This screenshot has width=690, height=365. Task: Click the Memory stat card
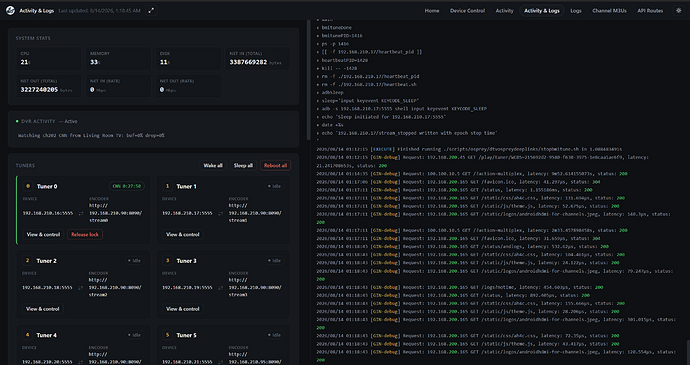pos(118,59)
